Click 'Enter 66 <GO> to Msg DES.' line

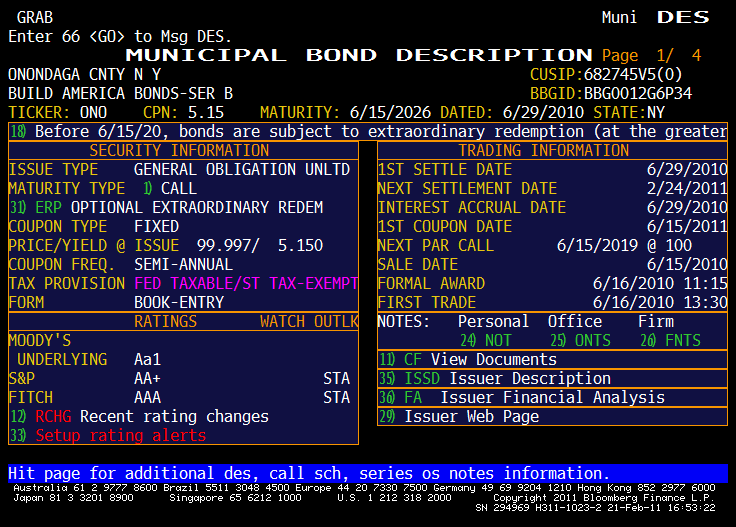[120, 36]
